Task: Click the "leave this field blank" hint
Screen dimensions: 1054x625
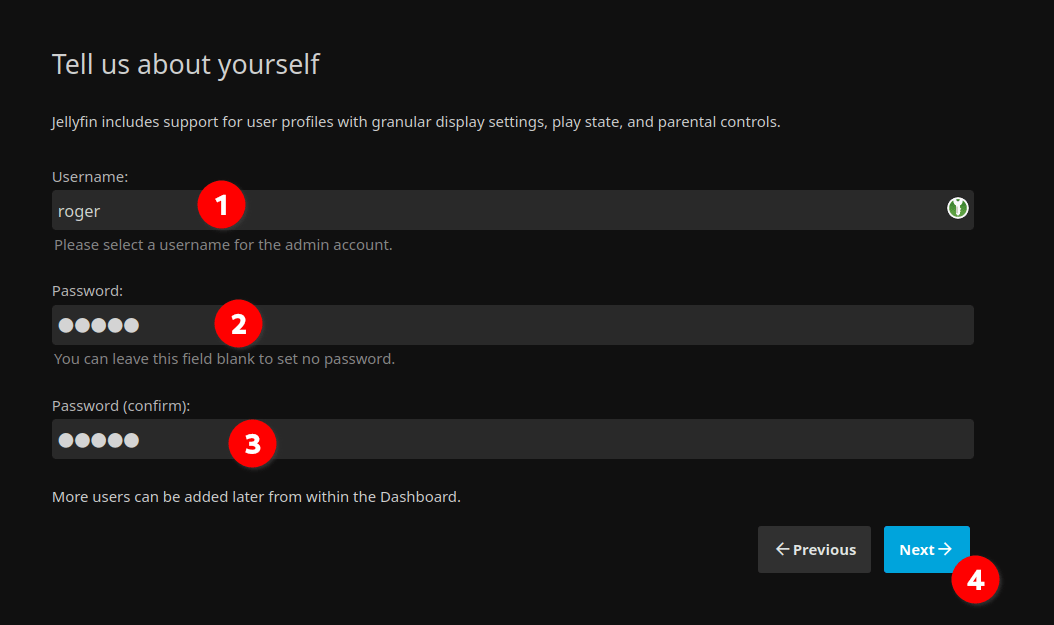Action: (x=224, y=358)
